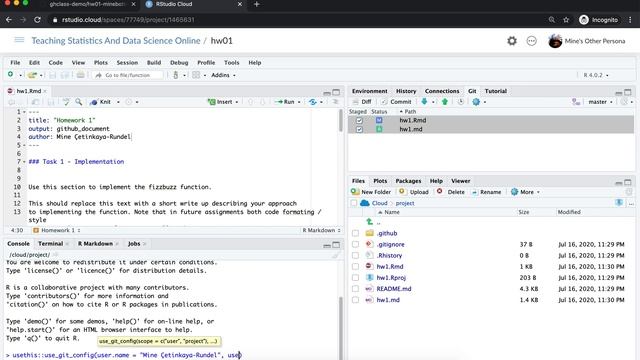
Task: Open the RStudio Cloud settings gear icon
Action: [512, 41]
